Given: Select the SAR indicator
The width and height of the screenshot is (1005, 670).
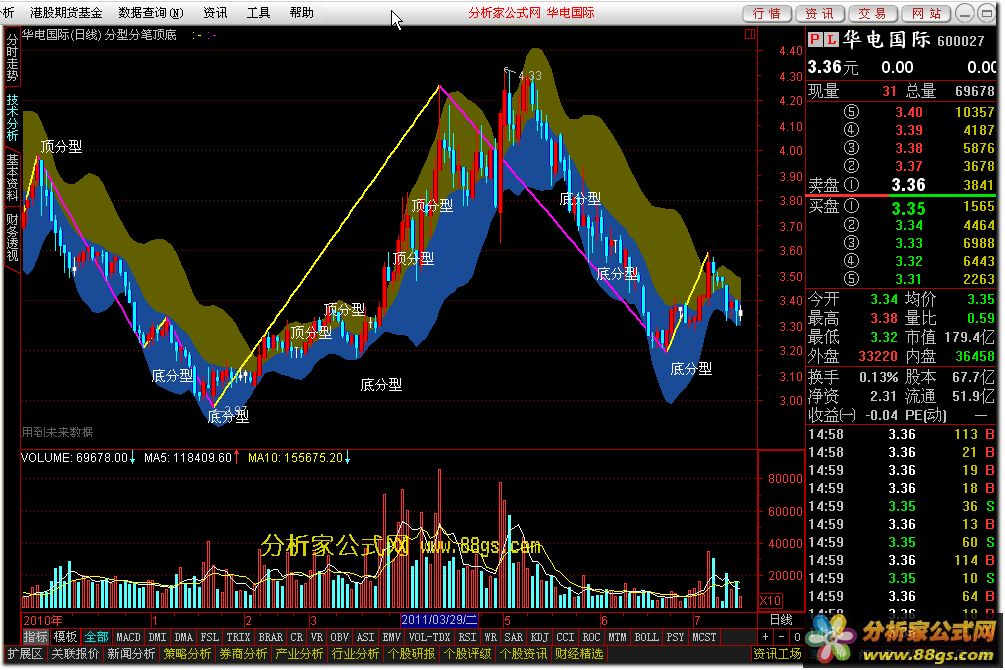Looking at the screenshot, I should point(513,637).
